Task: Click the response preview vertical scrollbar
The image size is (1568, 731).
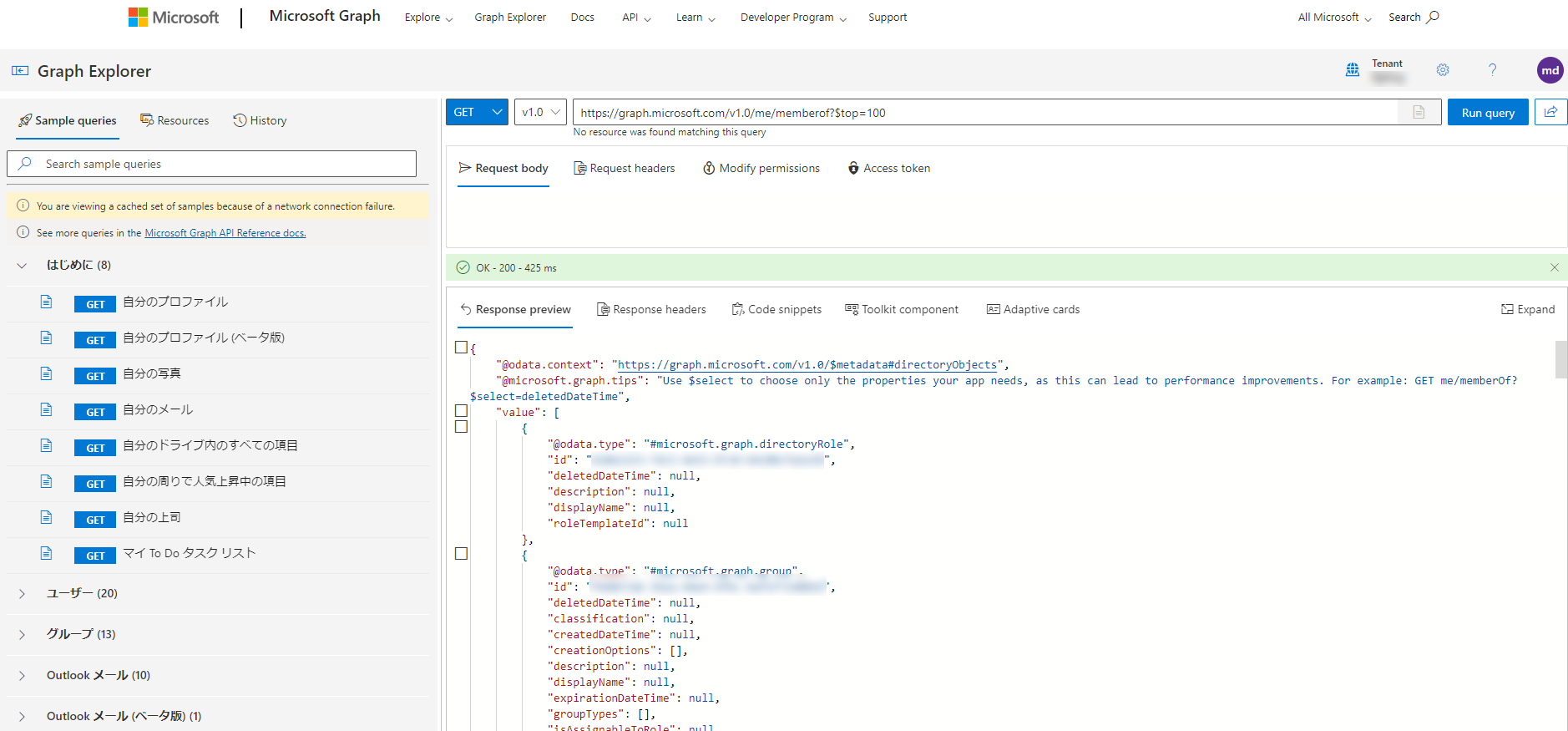Action: [x=1560, y=359]
